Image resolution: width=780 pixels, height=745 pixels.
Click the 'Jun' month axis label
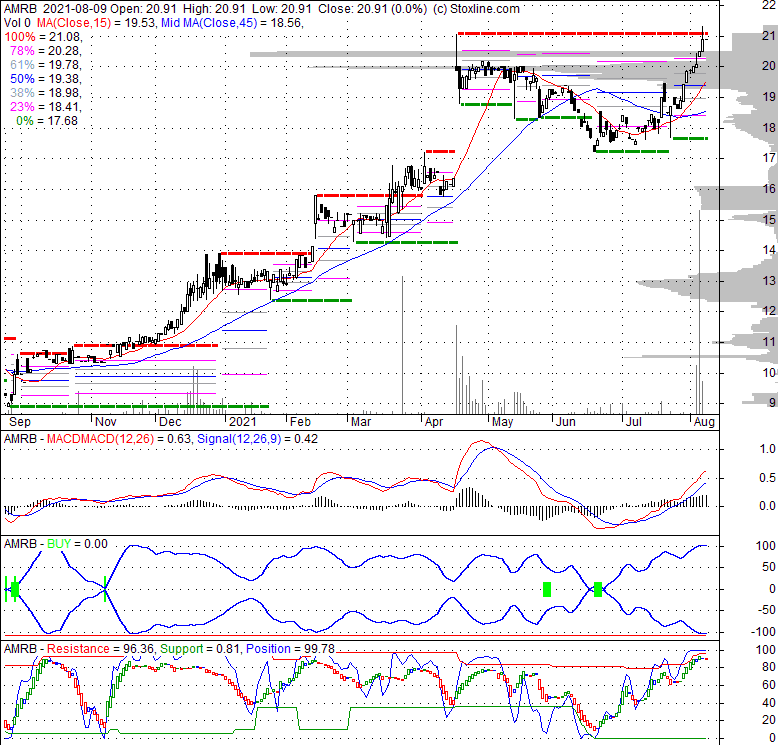[x=566, y=422]
